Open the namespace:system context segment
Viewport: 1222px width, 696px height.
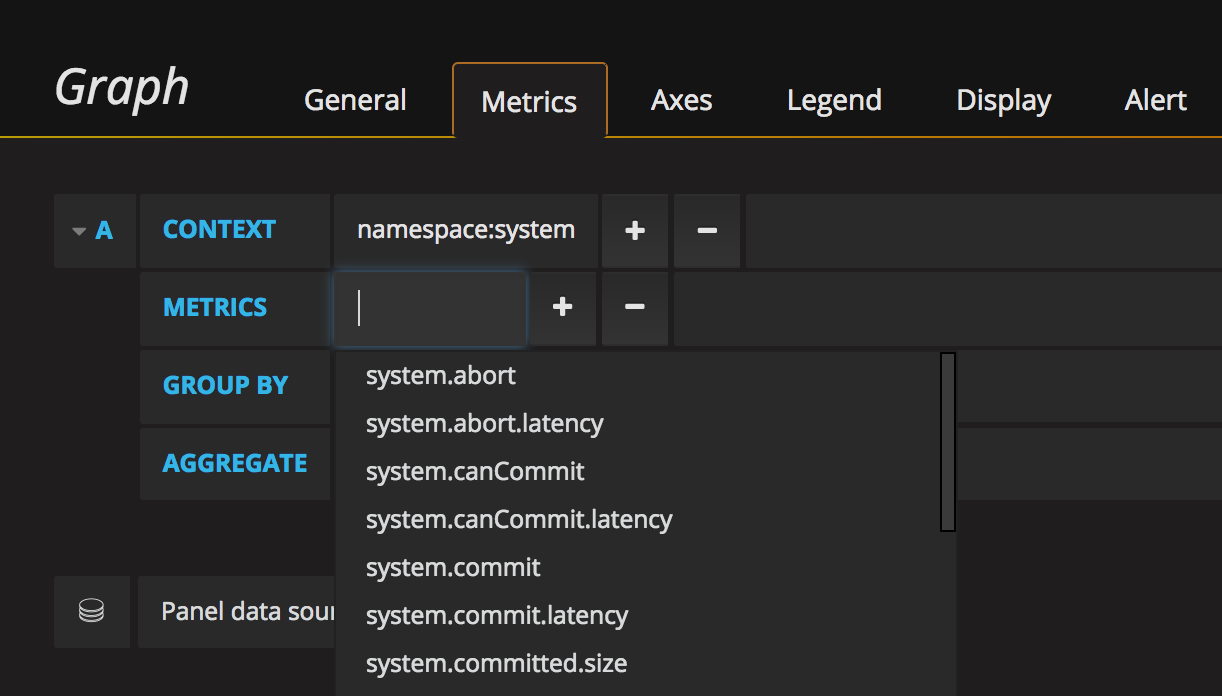[466, 231]
